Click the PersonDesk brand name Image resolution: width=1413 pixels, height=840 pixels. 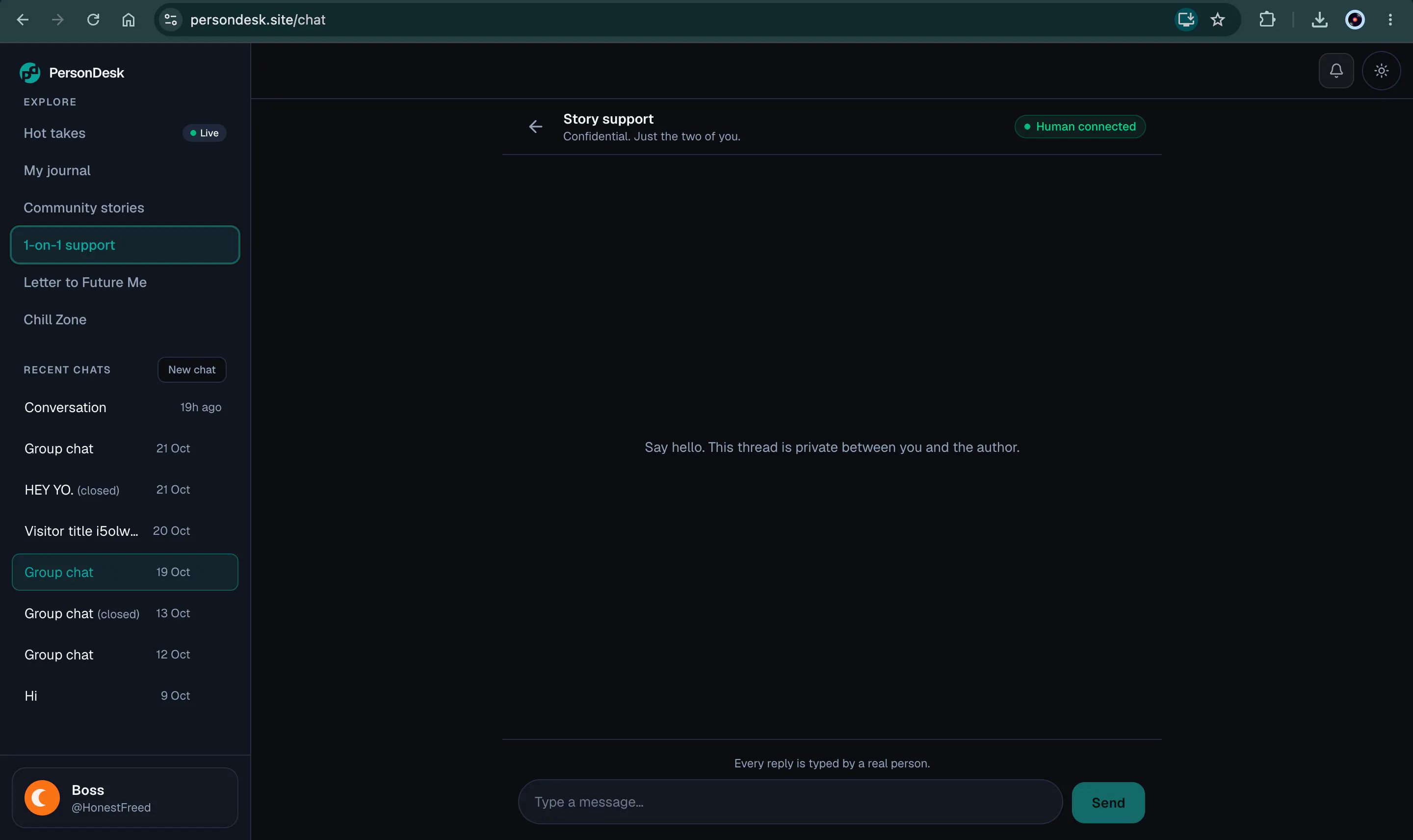86,73
